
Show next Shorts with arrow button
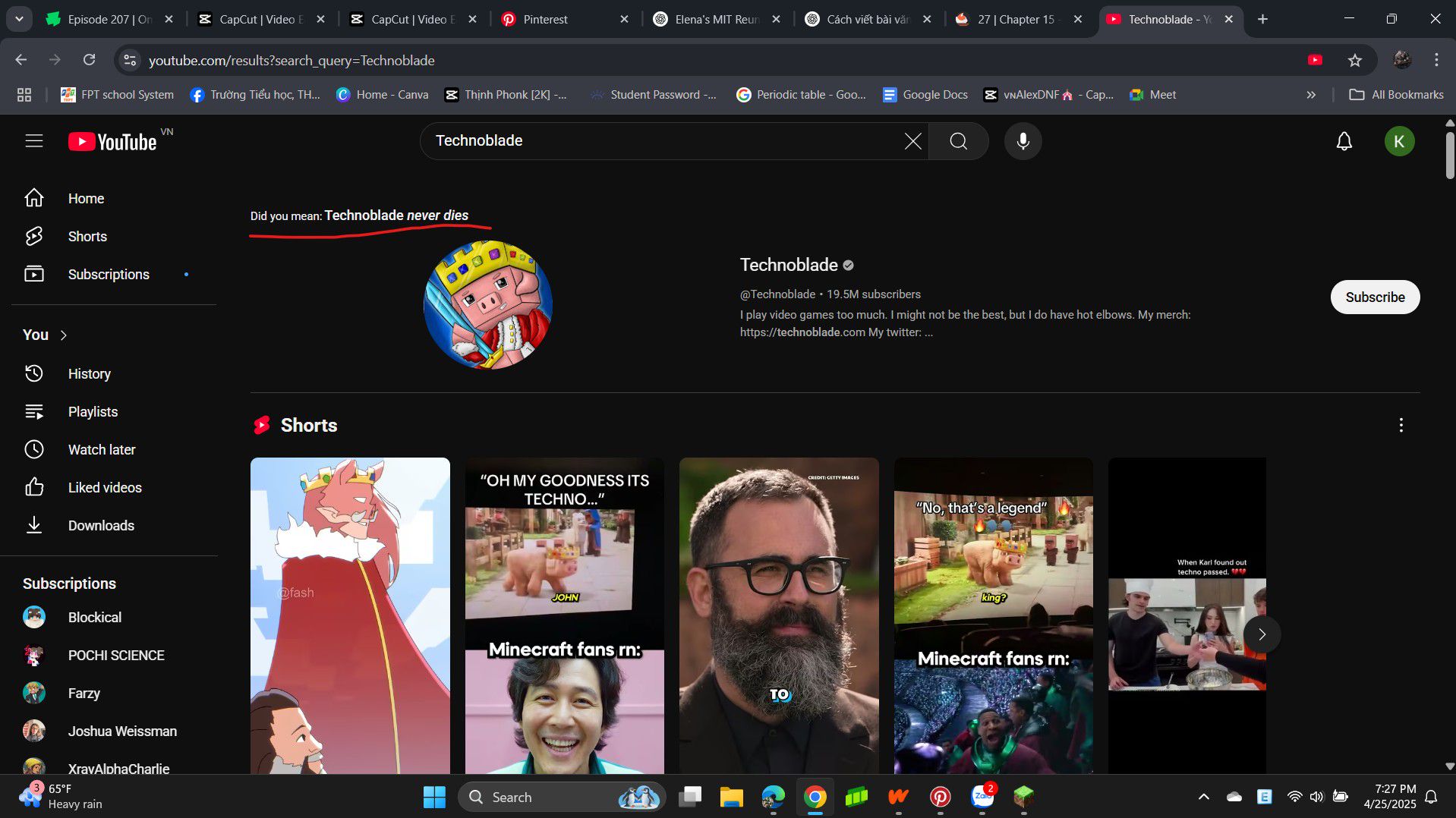tap(1261, 634)
